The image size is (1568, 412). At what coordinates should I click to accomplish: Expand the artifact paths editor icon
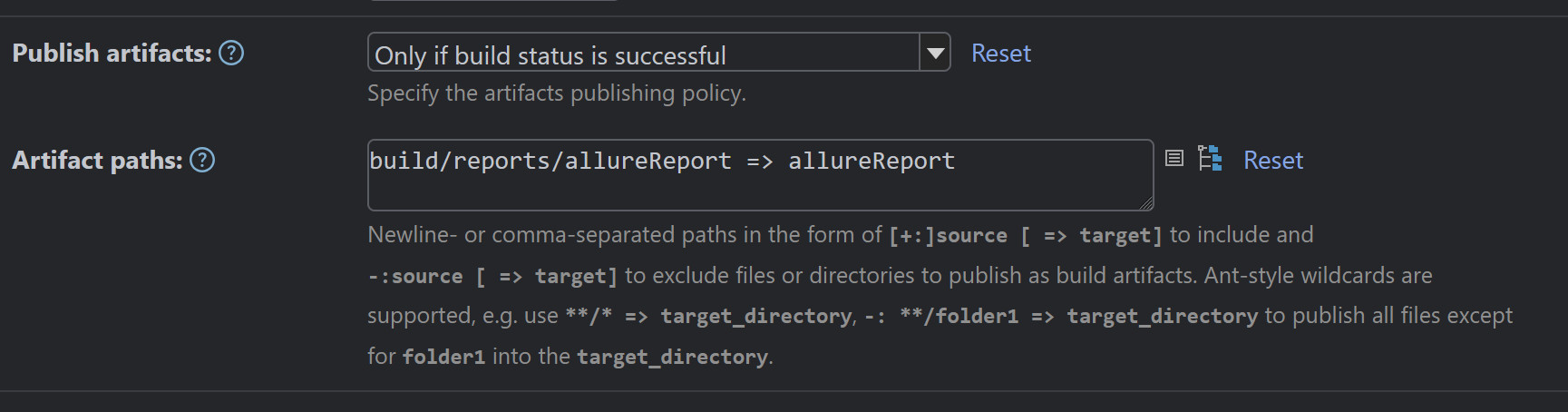click(x=1174, y=159)
